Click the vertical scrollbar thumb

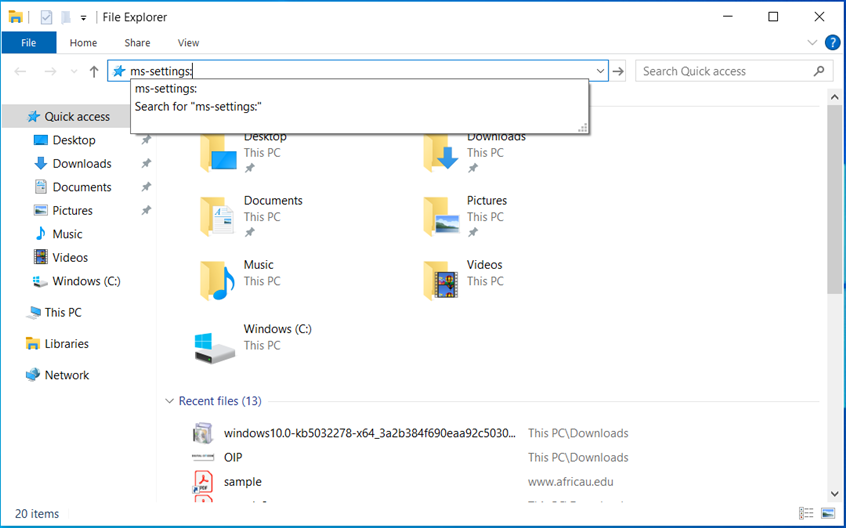[835, 200]
